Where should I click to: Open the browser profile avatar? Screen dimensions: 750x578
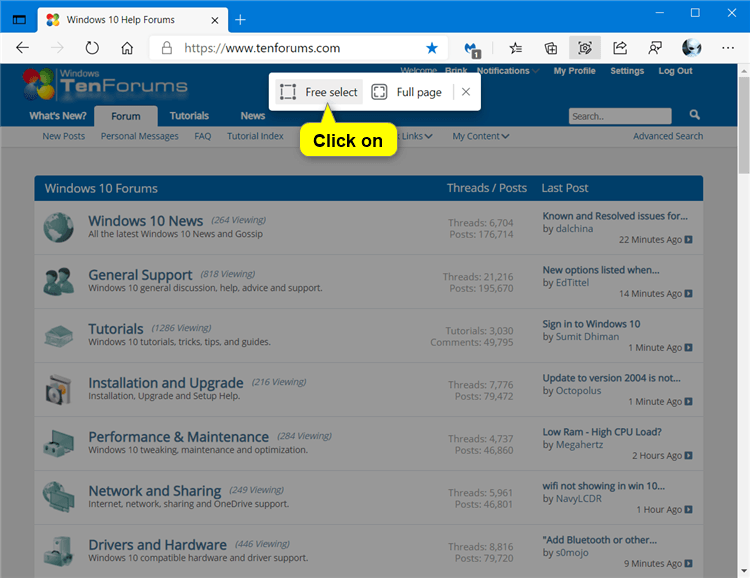pos(691,48)
